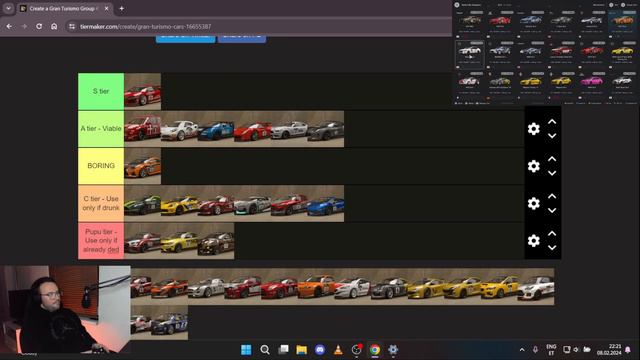The image size is (640, 360).
Task: Show hidden system tray icons
Action: (522, 350)
